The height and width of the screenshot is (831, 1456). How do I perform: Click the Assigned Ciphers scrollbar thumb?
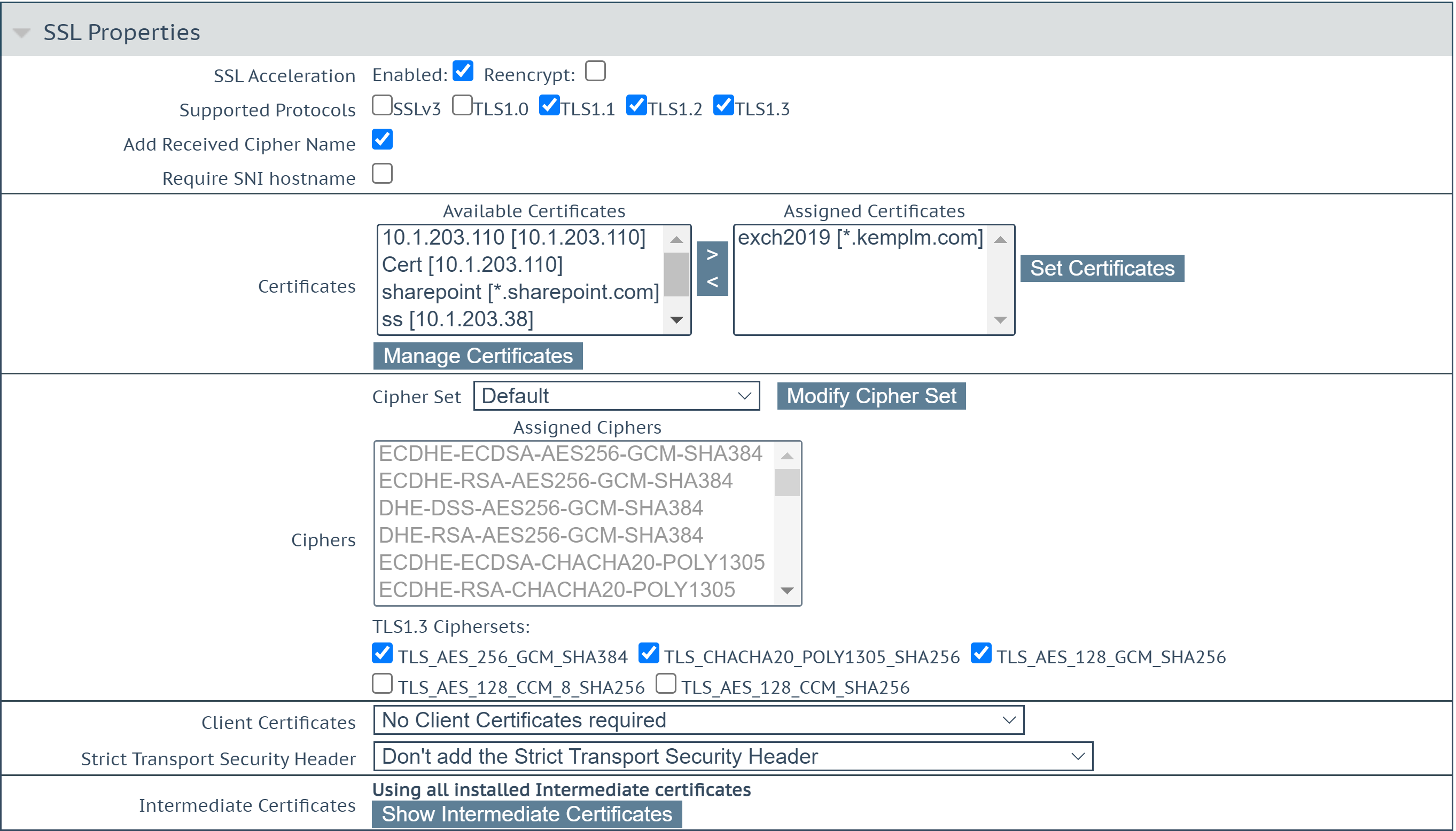(787, 483)
